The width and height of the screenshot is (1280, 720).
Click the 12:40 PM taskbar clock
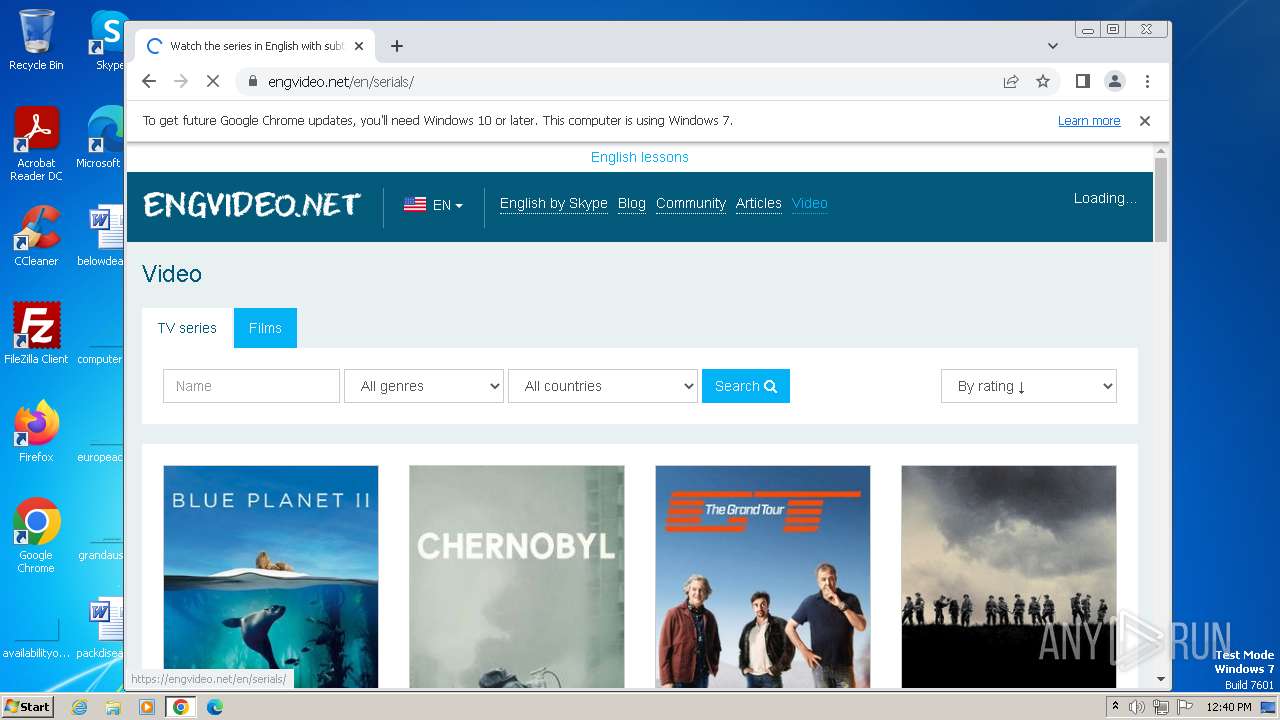1228,707
